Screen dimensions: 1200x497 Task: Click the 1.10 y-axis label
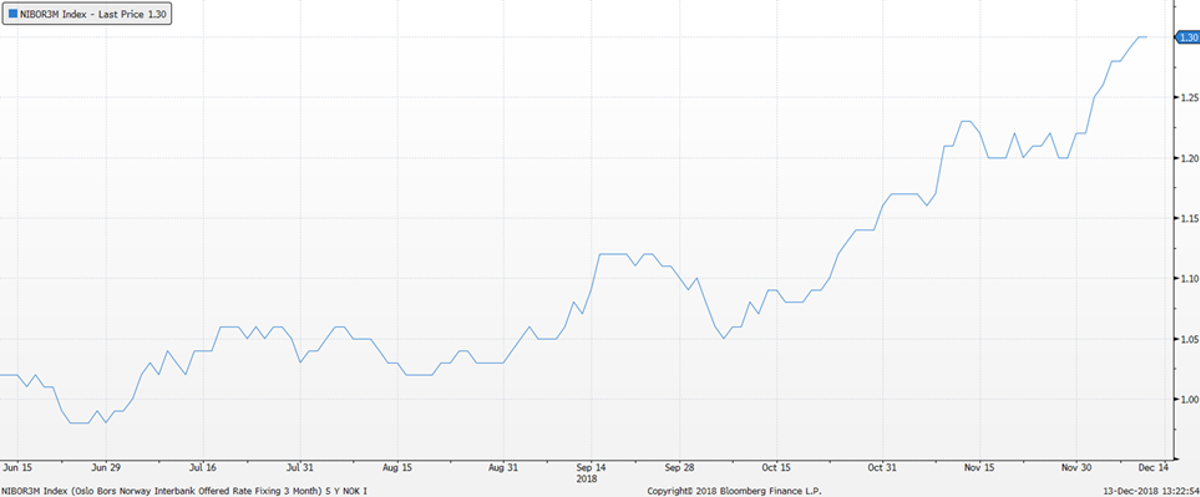(1187, 279)
